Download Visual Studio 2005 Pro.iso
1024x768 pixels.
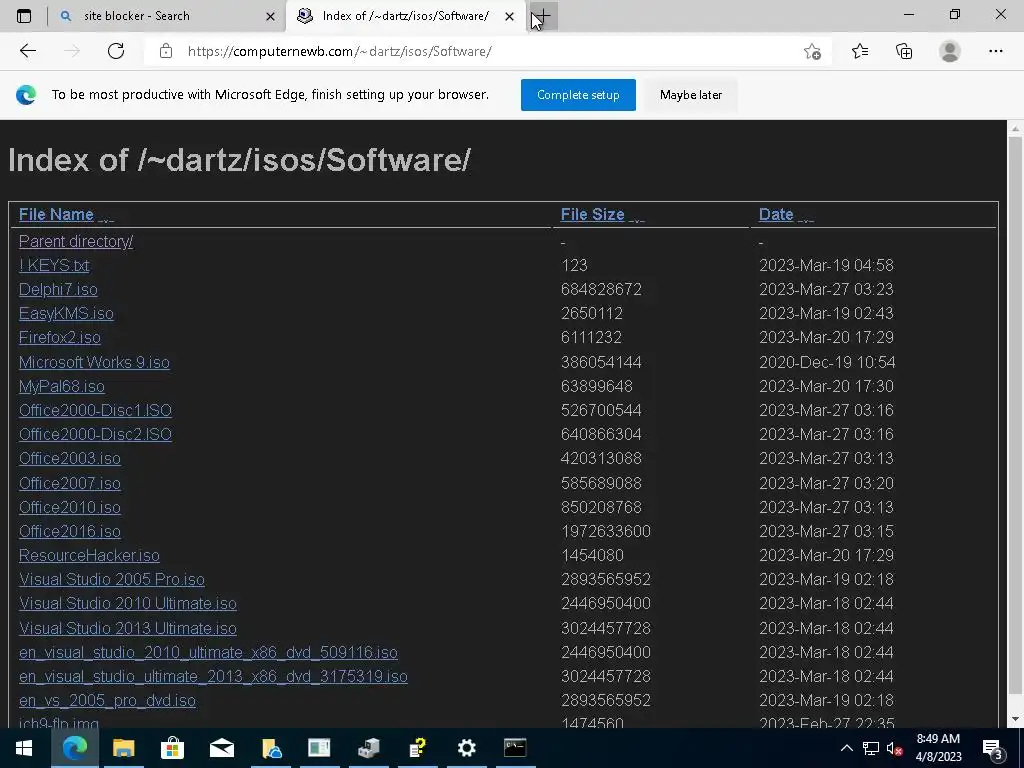[x=112, y=579]
